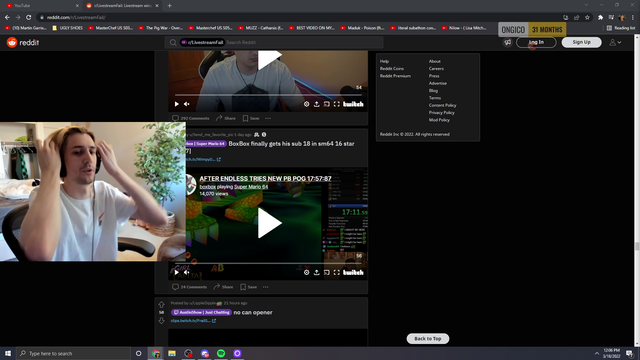Save the BoxBox post
This screenshot has height=360, width=640.
(x=249, y=287)
